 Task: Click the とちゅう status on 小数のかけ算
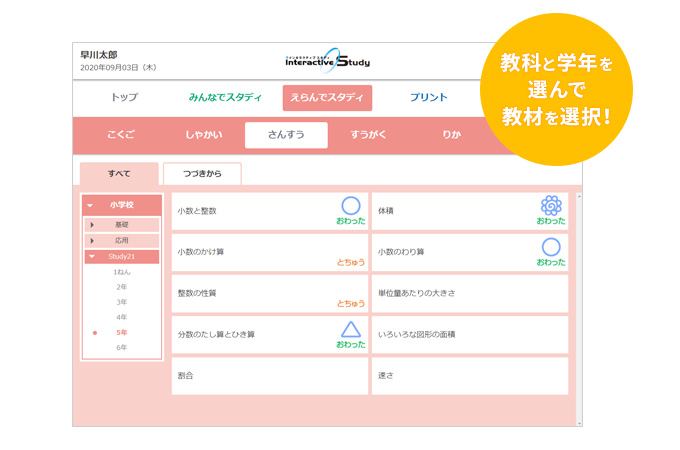[350, 262]
